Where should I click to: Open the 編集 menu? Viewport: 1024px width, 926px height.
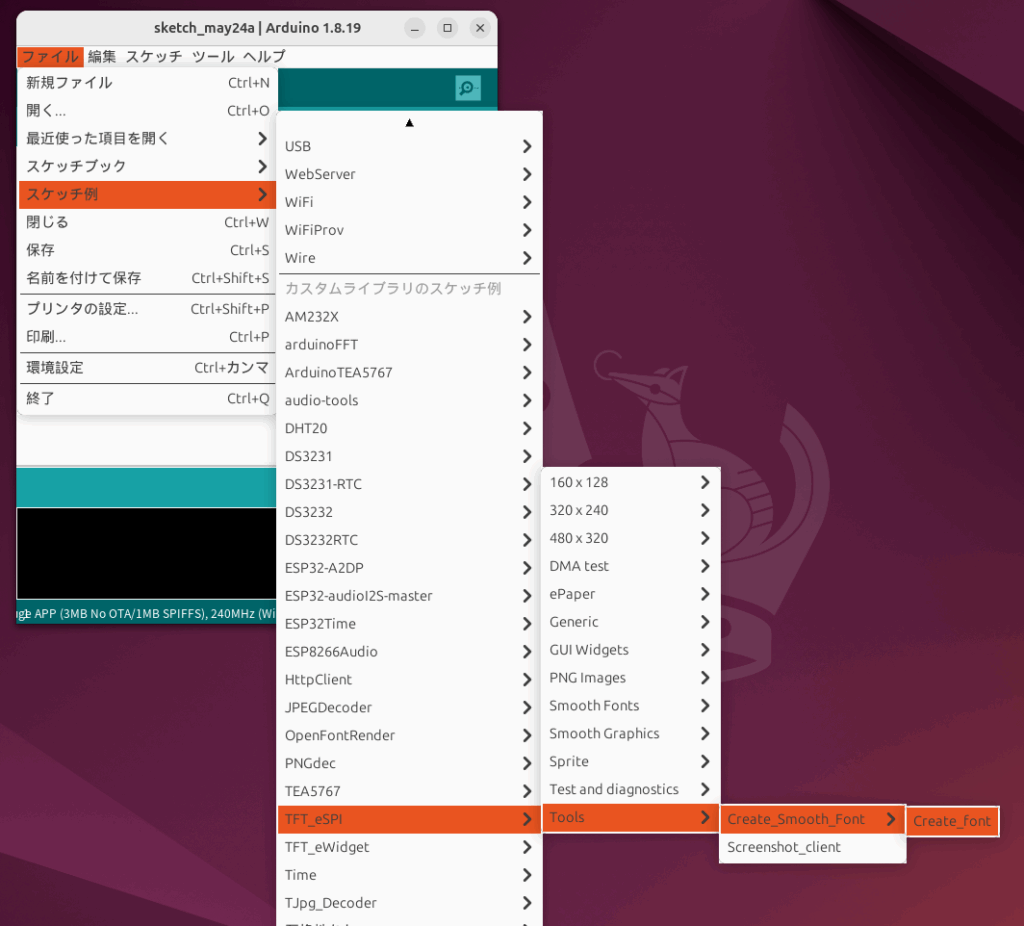coord(102,57)
